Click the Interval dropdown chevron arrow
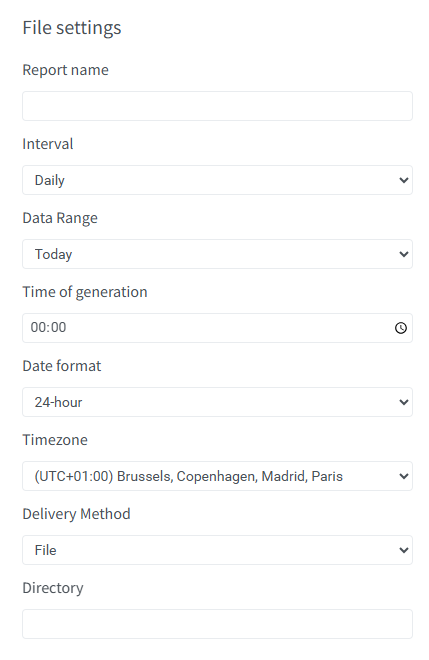 (x=403, y=181)
